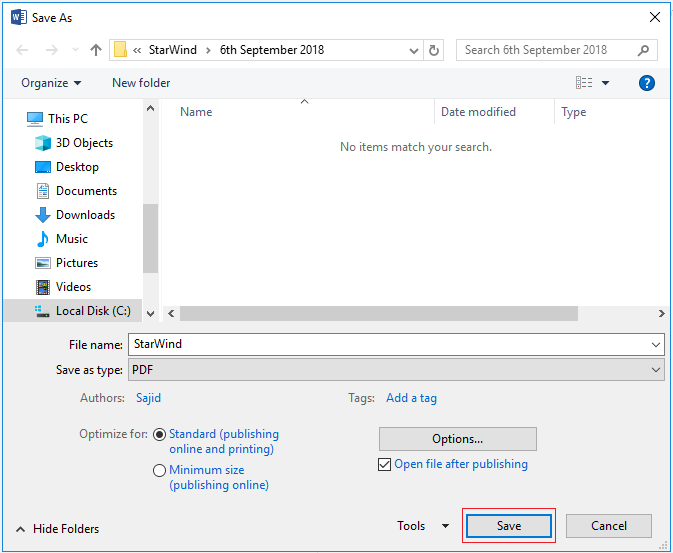Go up one folder level
673x553 pixels.
click(96, 50)
